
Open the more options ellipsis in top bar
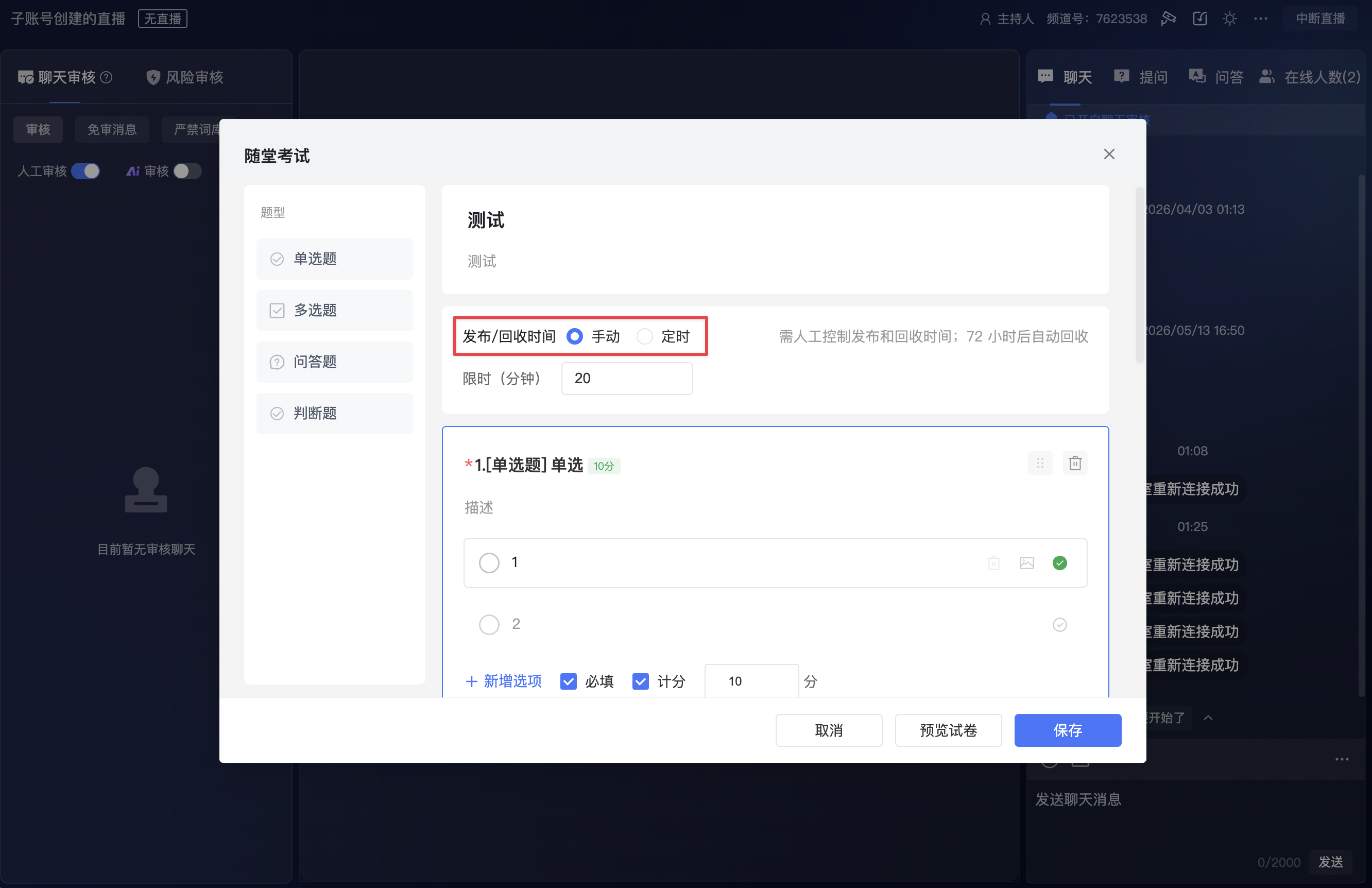[x=1260, y=19]
